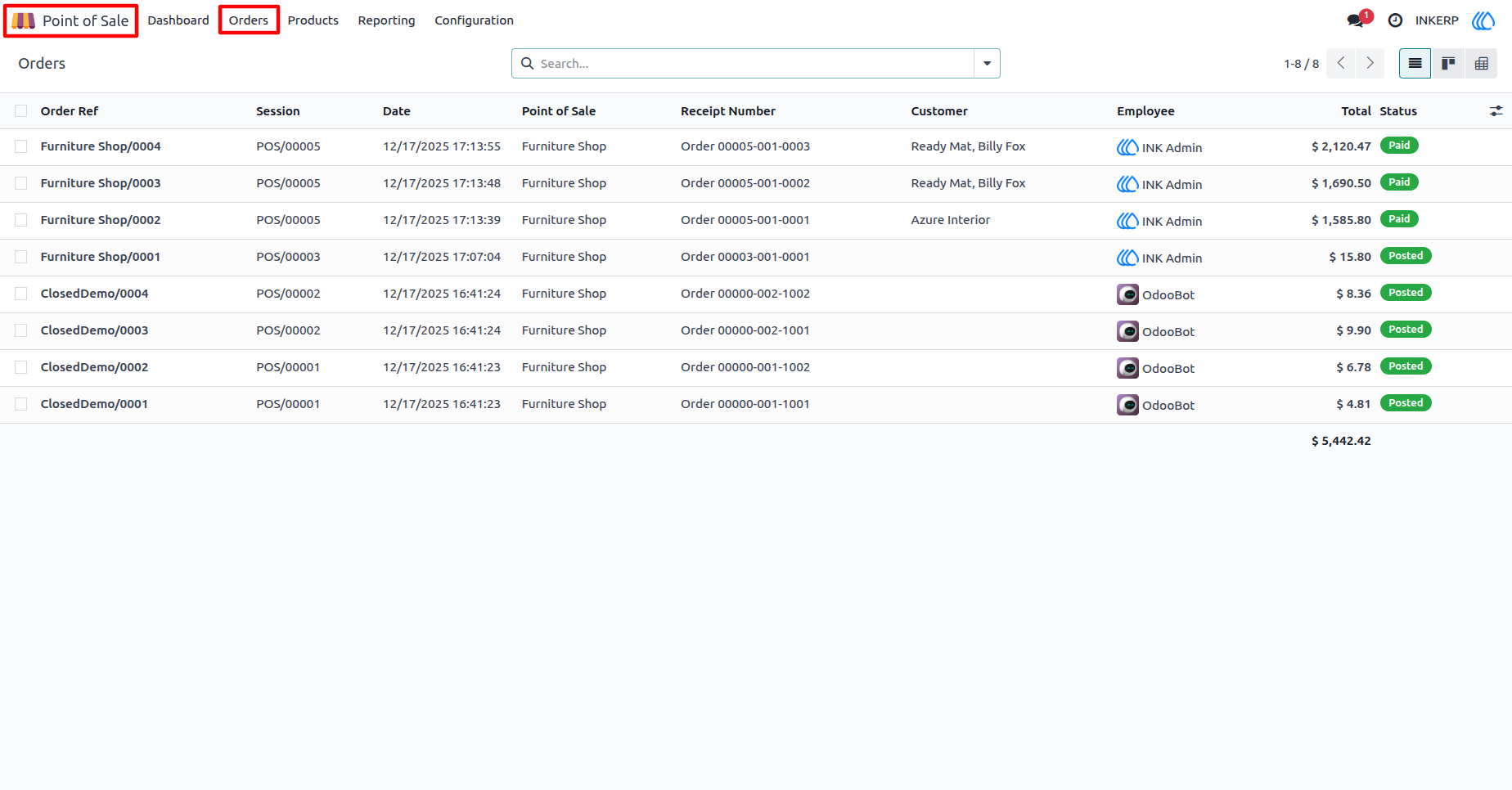Open the Orders menu
The height and width of the screenshot is (790, 1512).
click(x=249, y=20)
